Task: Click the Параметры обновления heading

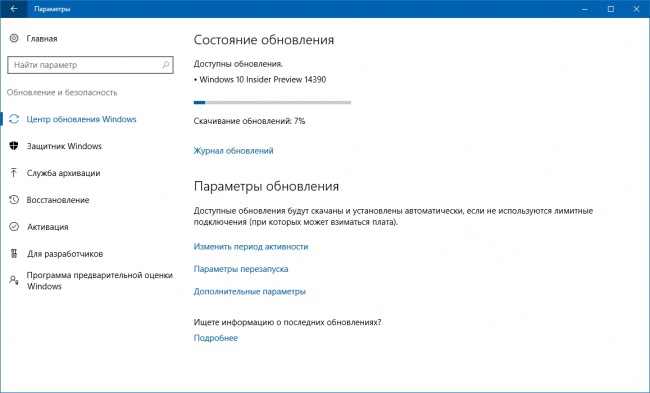Action: click(266, 186)
